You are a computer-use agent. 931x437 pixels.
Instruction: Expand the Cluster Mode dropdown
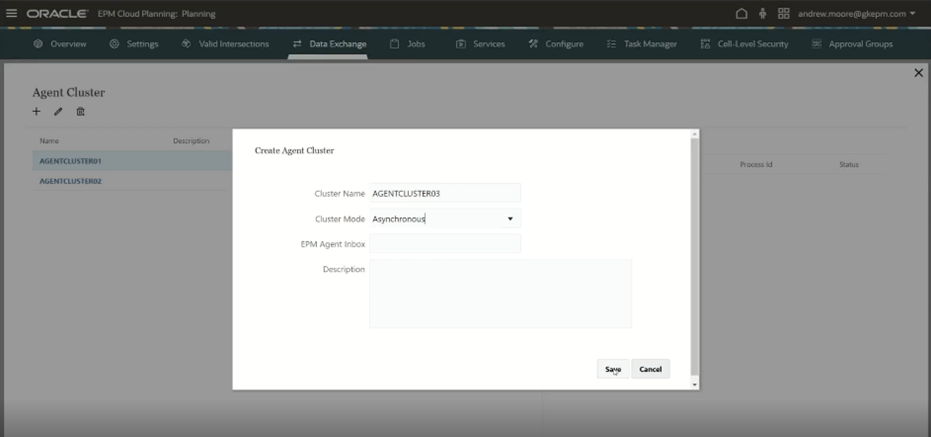coord(509,218)
